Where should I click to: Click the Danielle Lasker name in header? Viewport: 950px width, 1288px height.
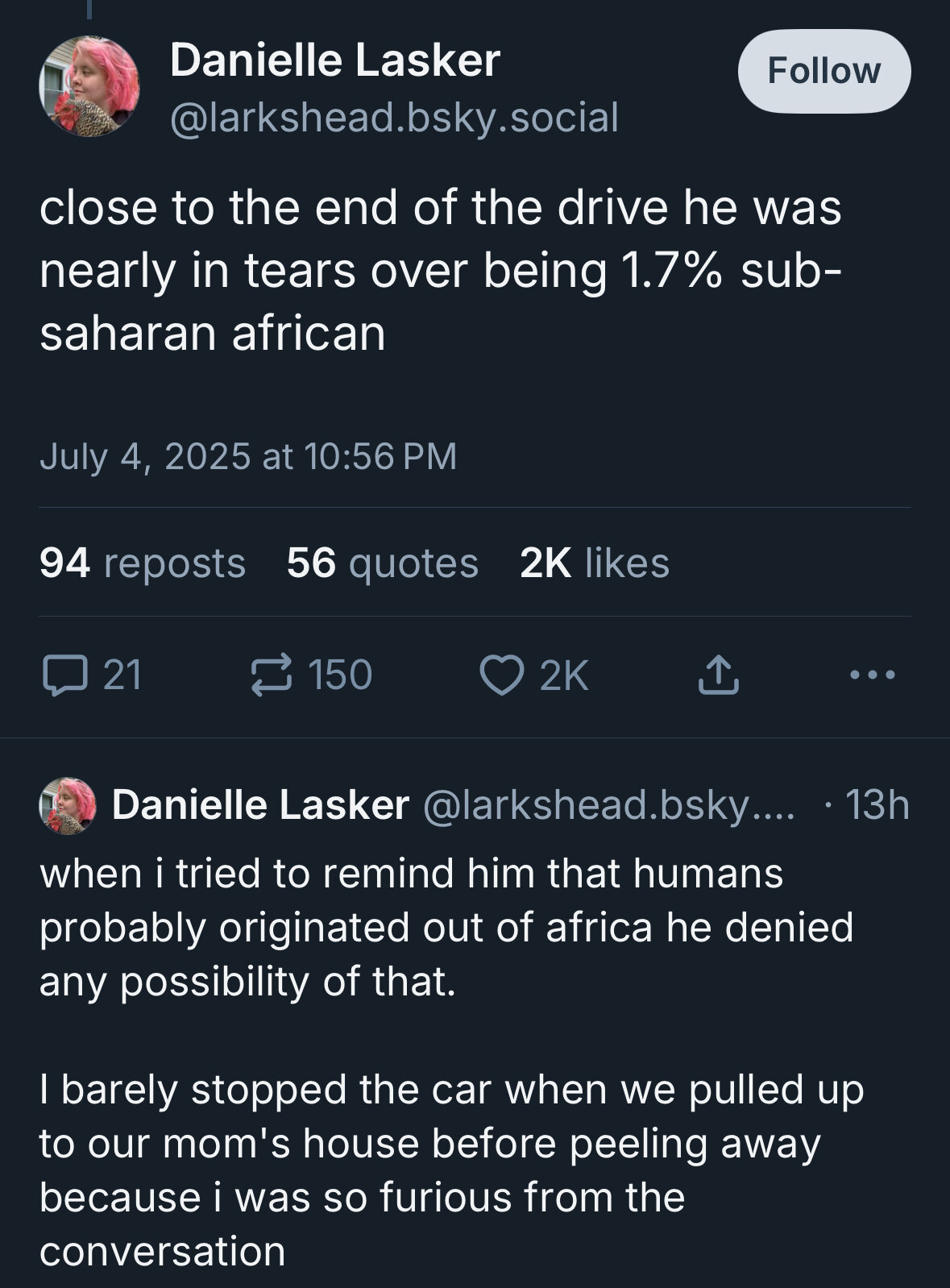click(335, 60)
